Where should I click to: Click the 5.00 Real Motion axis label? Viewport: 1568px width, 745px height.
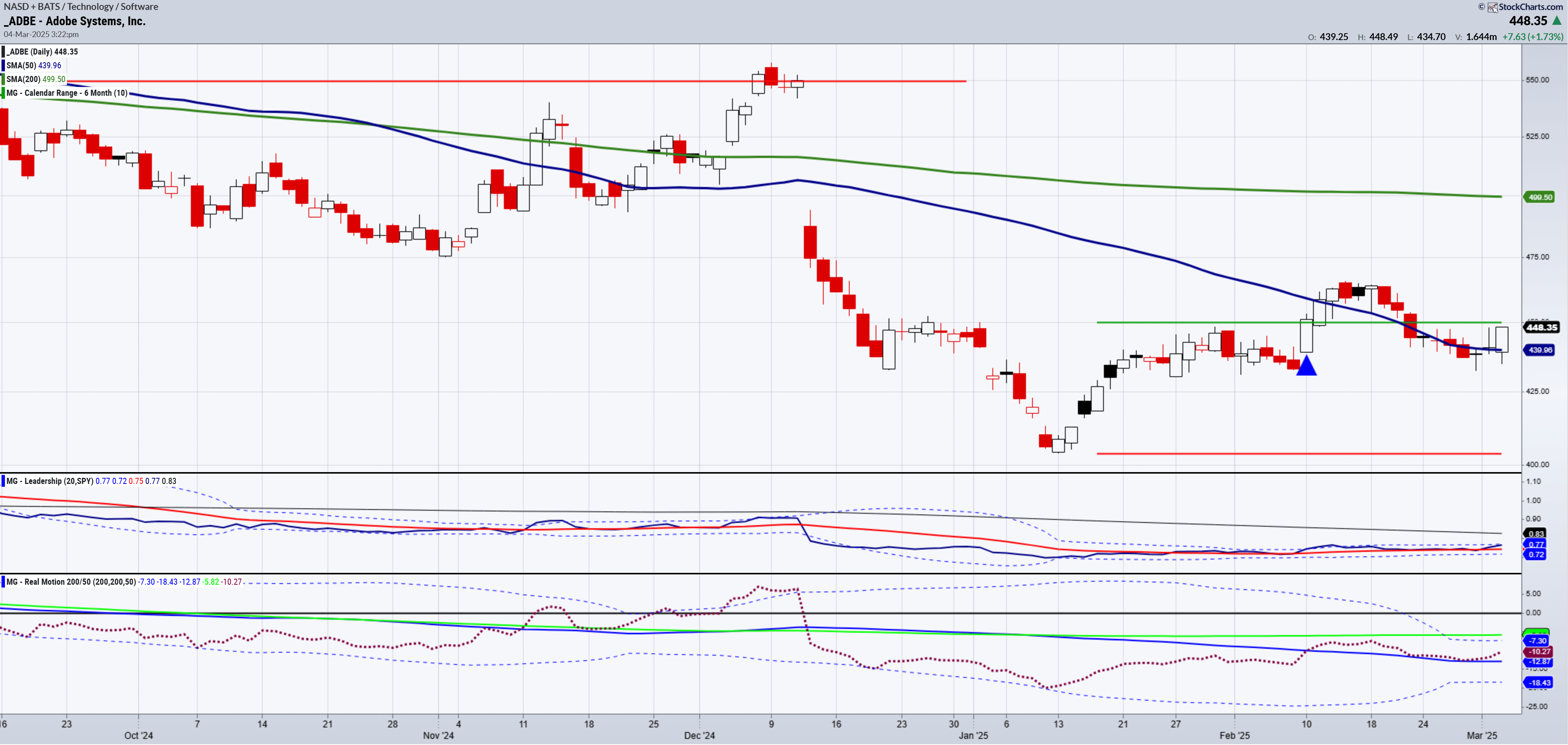tap(1533, 593)
